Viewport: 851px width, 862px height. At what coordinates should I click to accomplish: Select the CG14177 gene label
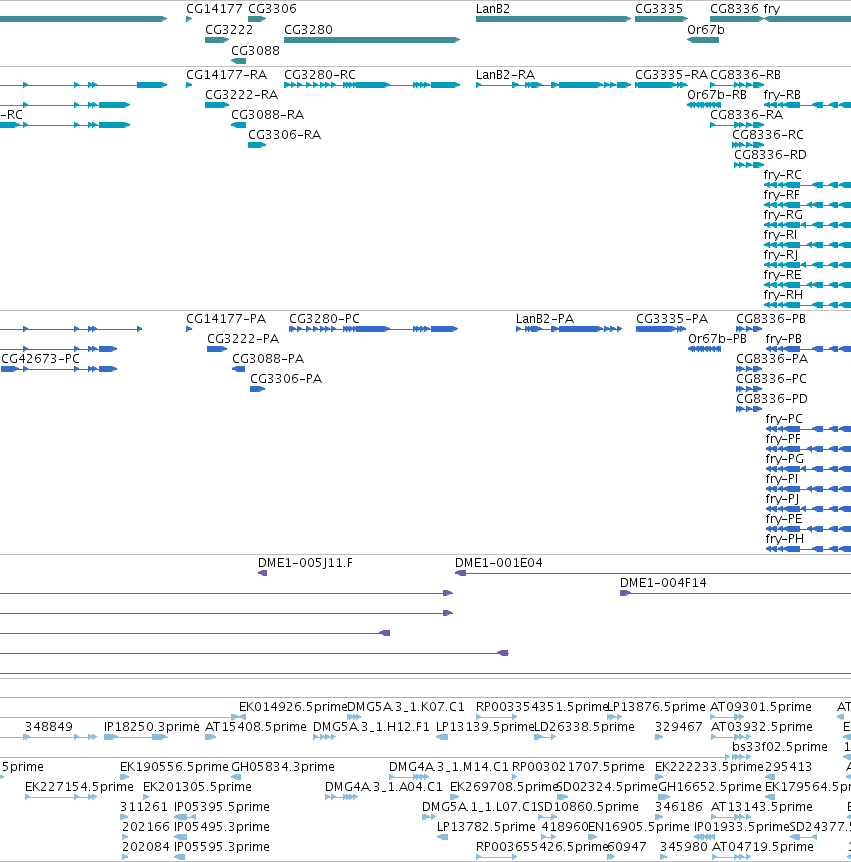point(214,9)
